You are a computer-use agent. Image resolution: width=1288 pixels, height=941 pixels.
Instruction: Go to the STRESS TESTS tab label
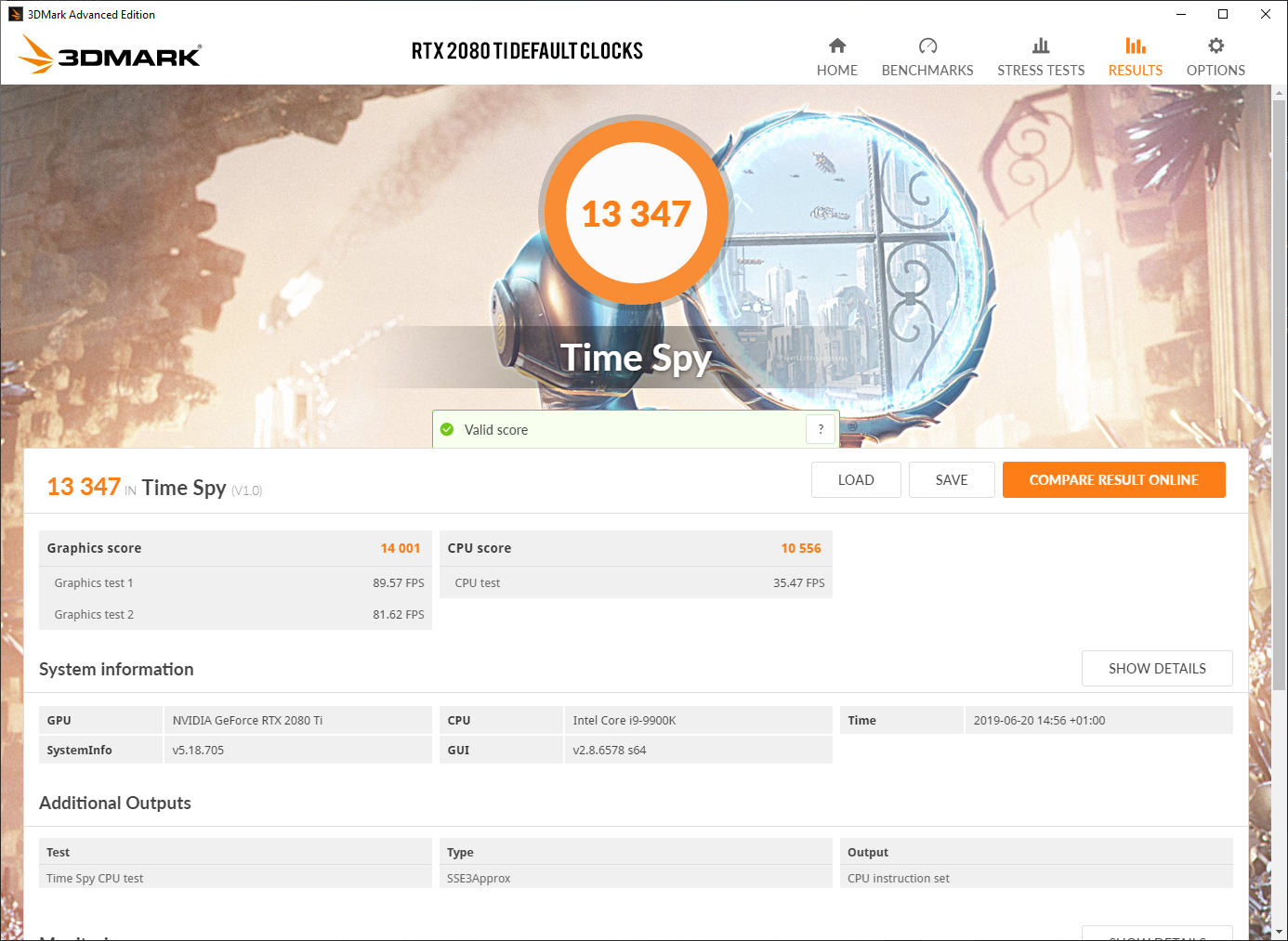click(1041, 71)
